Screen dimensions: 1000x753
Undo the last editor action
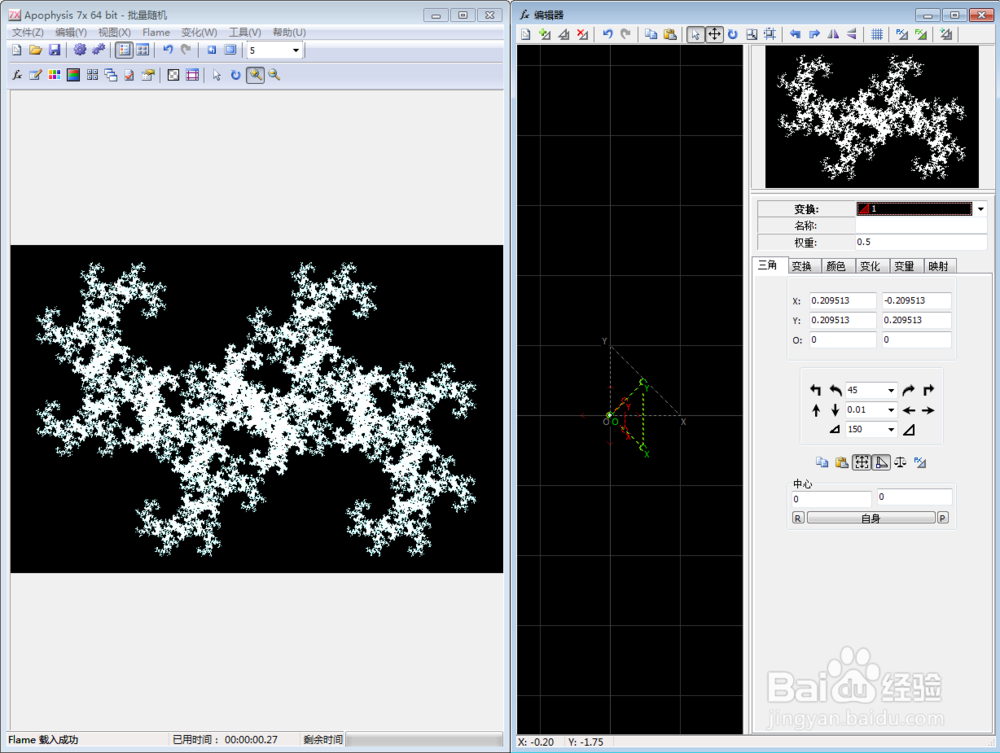pos(608,34)
